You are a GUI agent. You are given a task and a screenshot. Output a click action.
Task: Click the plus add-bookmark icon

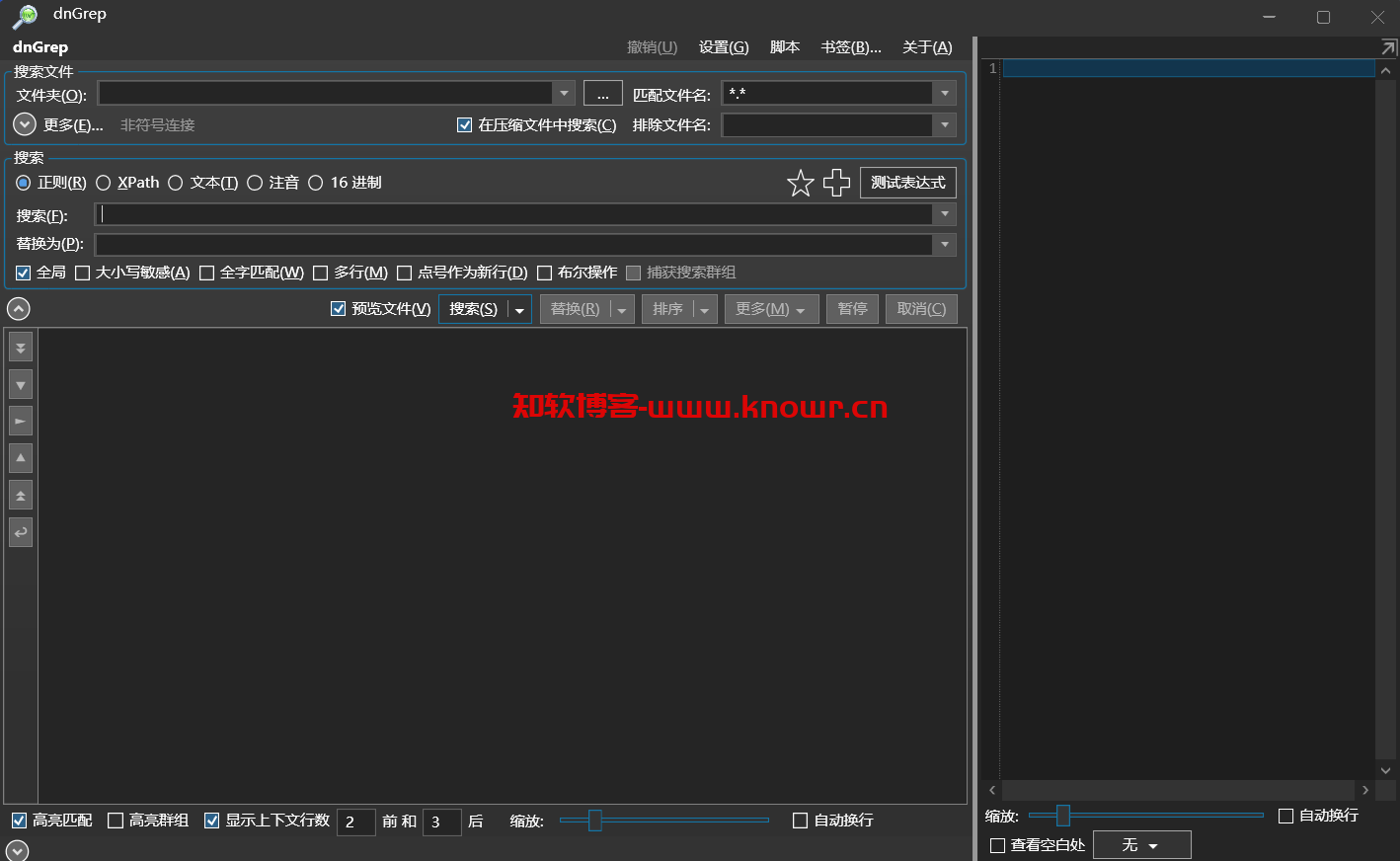point(836,183)
